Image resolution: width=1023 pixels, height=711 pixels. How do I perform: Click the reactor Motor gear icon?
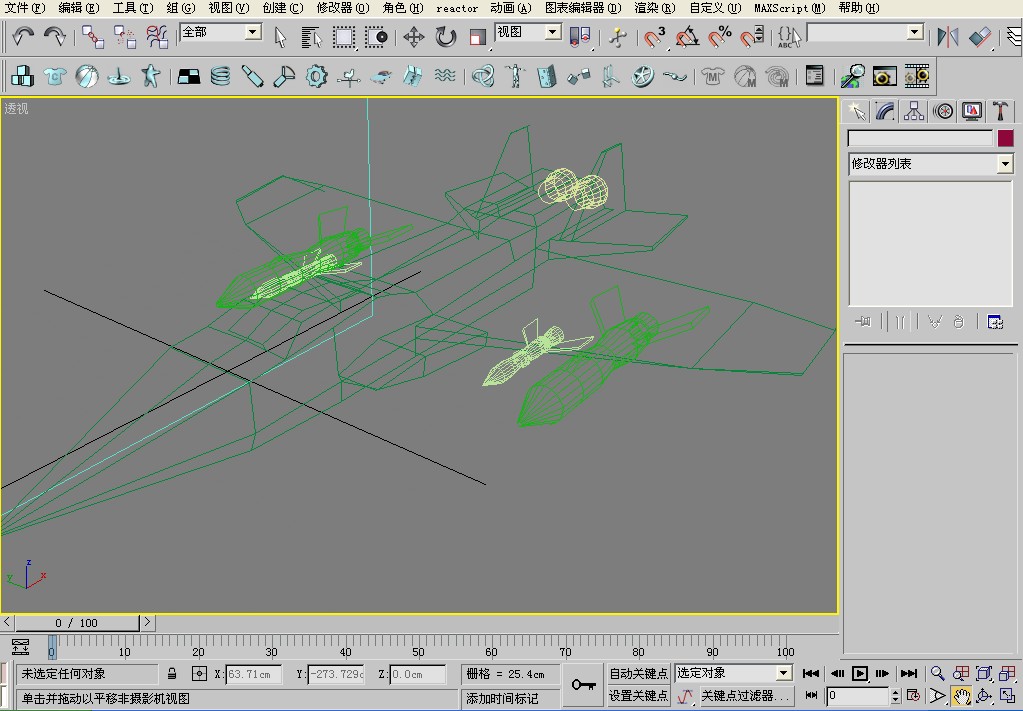click(x=316, y=76)
